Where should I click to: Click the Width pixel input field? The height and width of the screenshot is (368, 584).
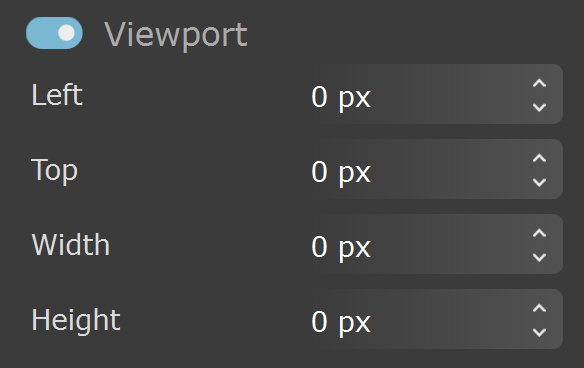coord(435,244)
